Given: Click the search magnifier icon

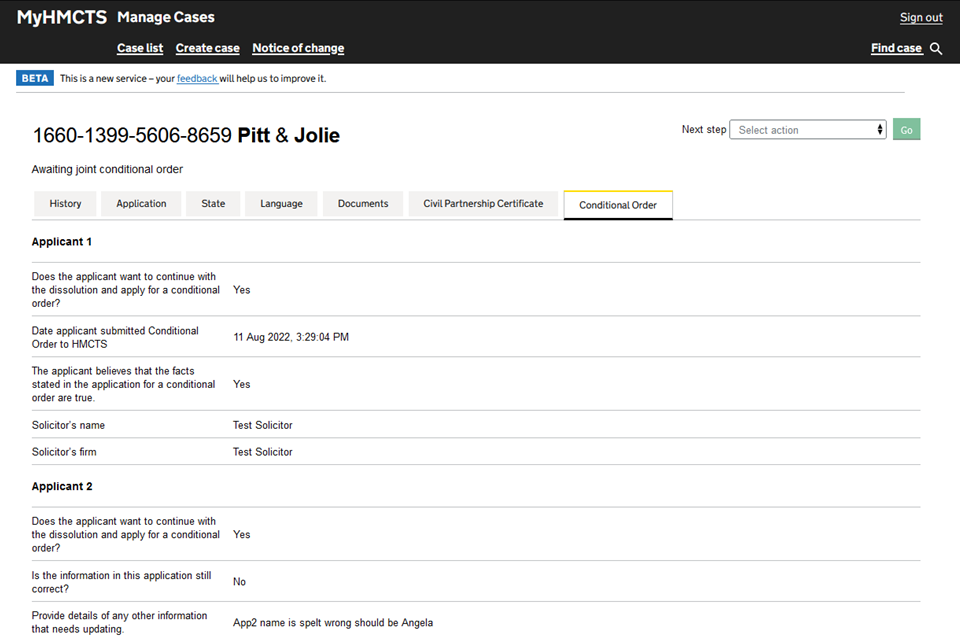Looking at the screenshot, I should (936, 48).
